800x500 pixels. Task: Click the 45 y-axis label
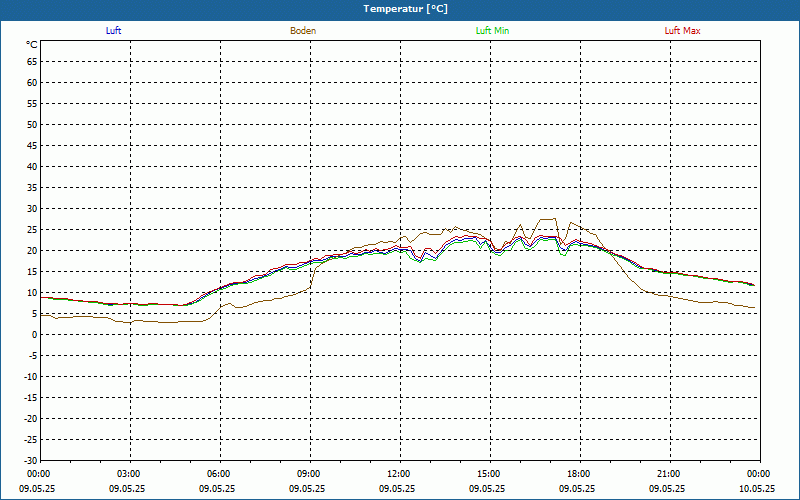click(32, 146)
